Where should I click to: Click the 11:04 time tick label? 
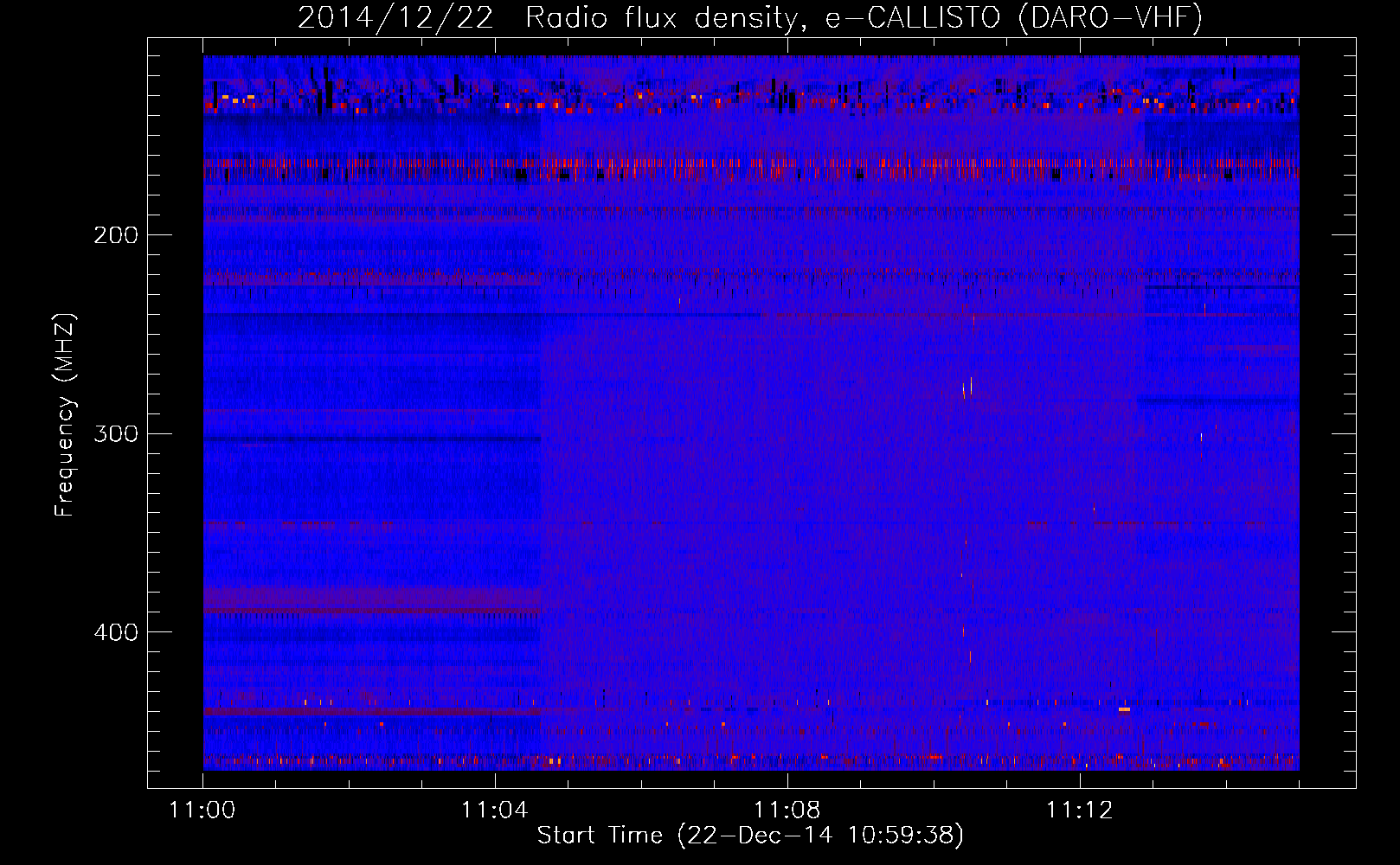tap(494, 811)
